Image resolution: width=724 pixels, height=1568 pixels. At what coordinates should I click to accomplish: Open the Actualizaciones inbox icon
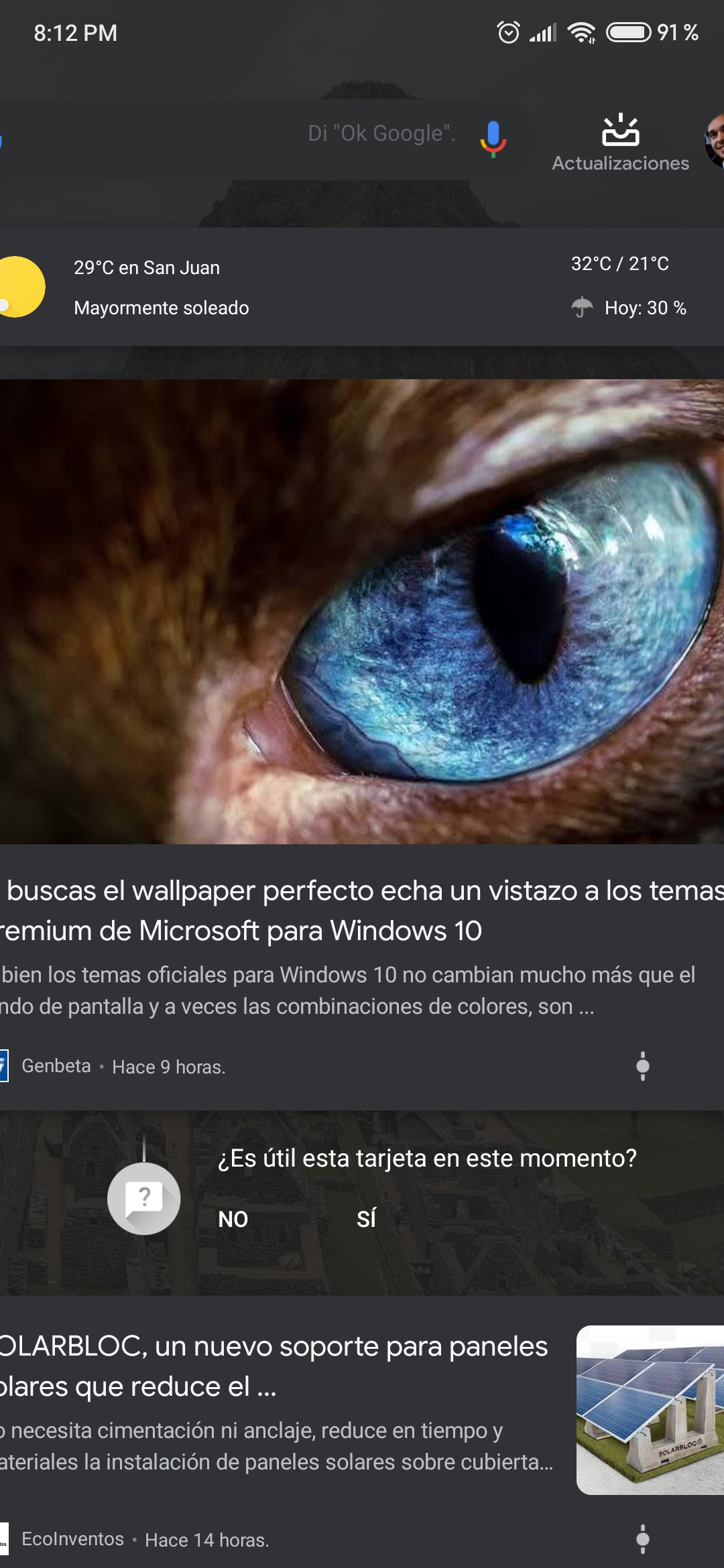click(620, 130)
